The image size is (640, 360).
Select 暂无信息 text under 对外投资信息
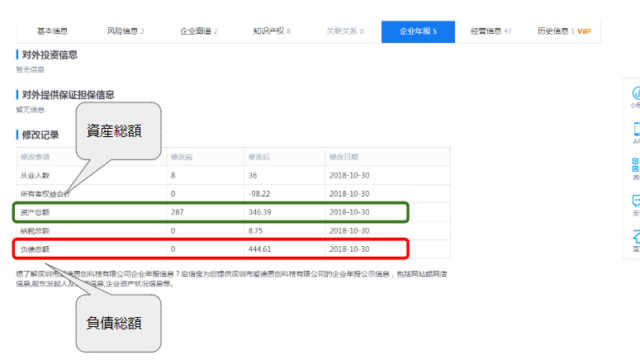pyautogui.click(x=30, y=70)
